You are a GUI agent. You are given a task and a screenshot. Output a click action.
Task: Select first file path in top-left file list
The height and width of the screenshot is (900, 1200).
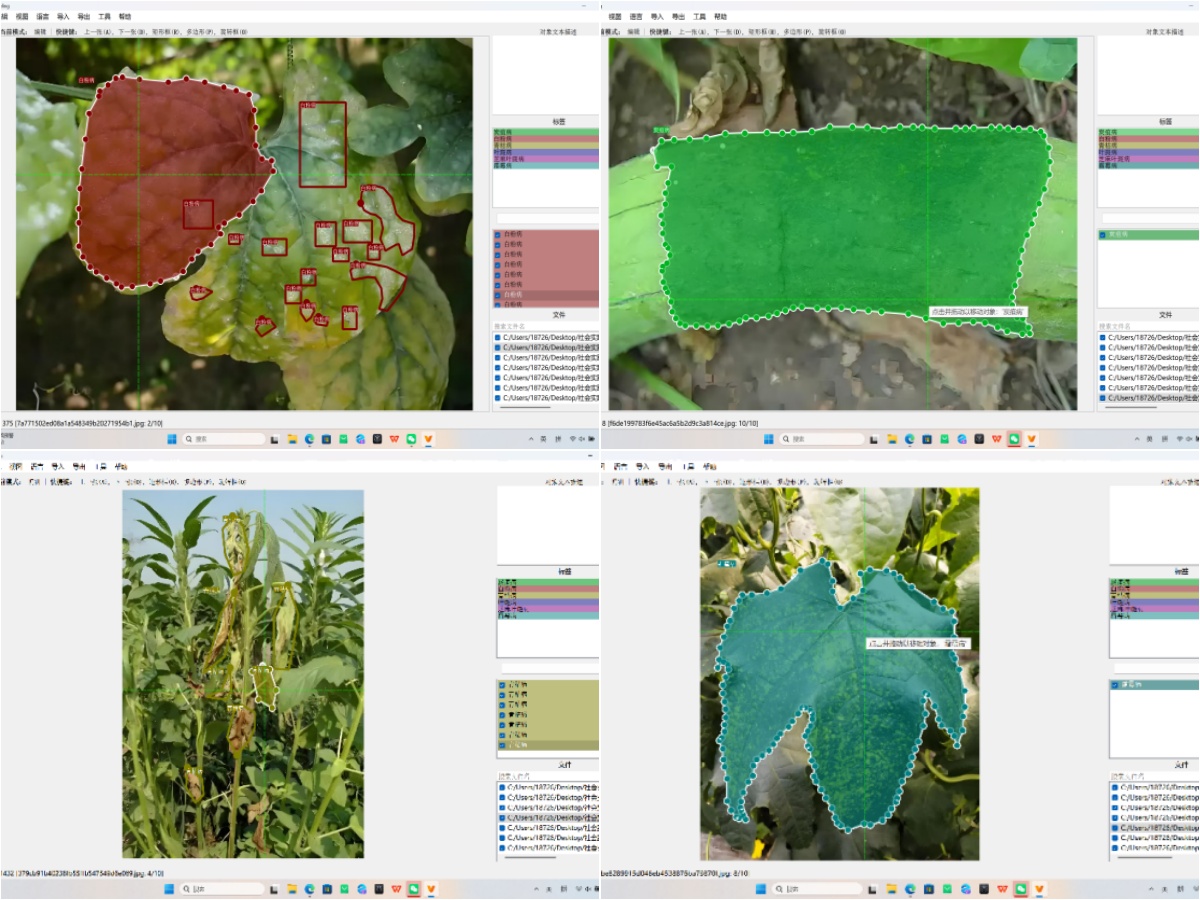click(x=545, y=338)
